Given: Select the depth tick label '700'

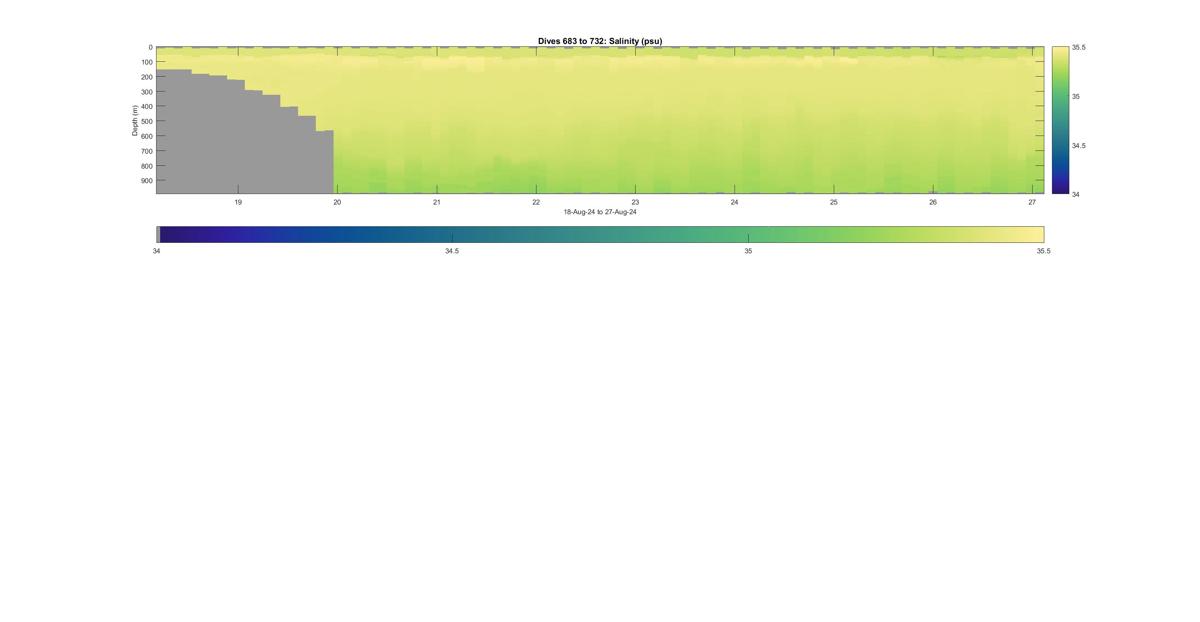Looking at the screenshot, I should click(146, 151).
